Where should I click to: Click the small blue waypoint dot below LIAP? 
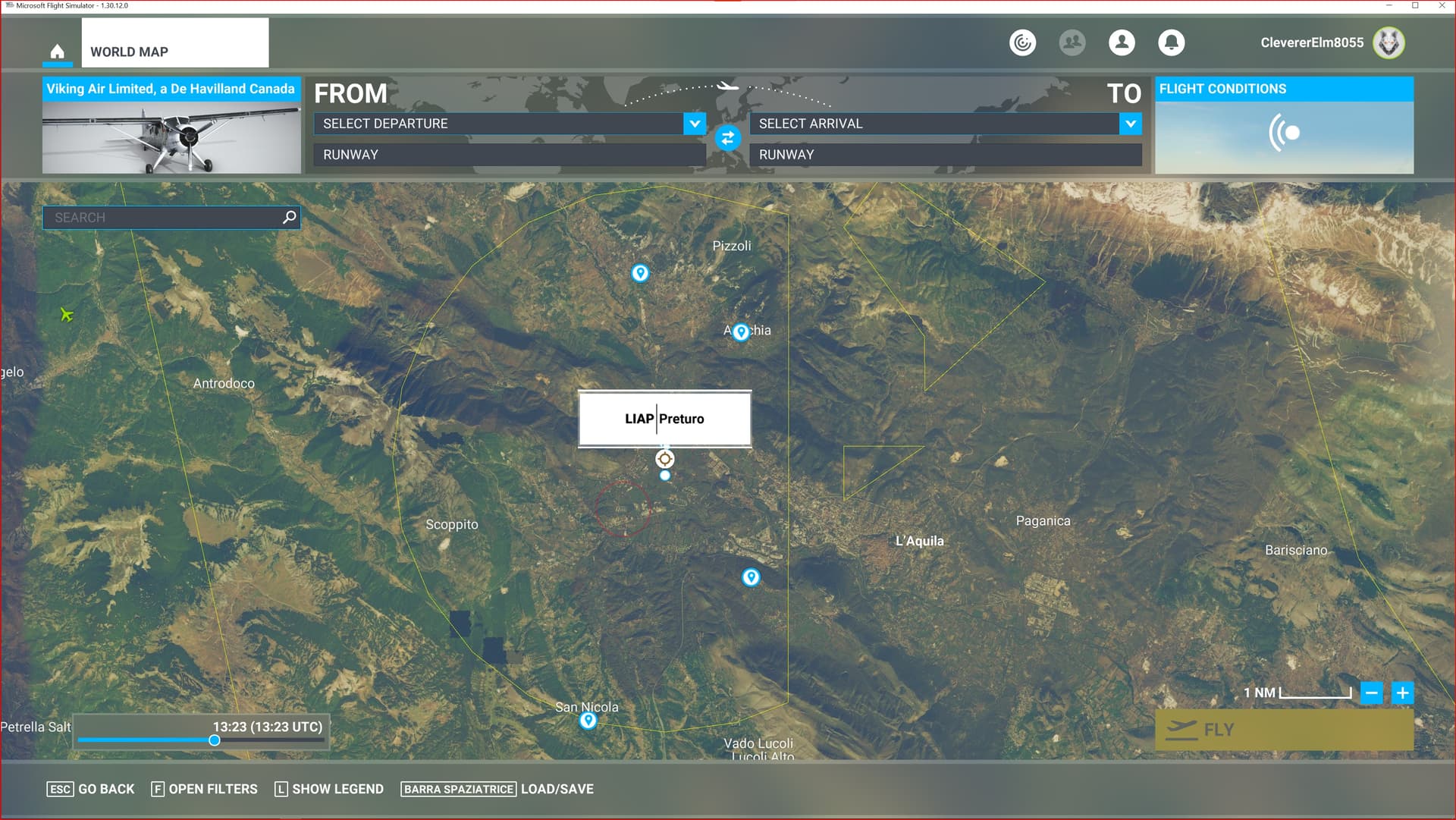click(664, 476)
